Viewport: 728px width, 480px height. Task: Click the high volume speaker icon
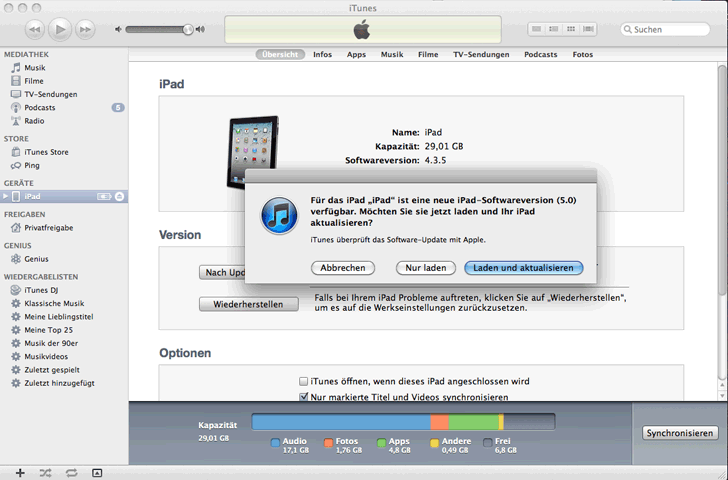(x=200, y=29)
